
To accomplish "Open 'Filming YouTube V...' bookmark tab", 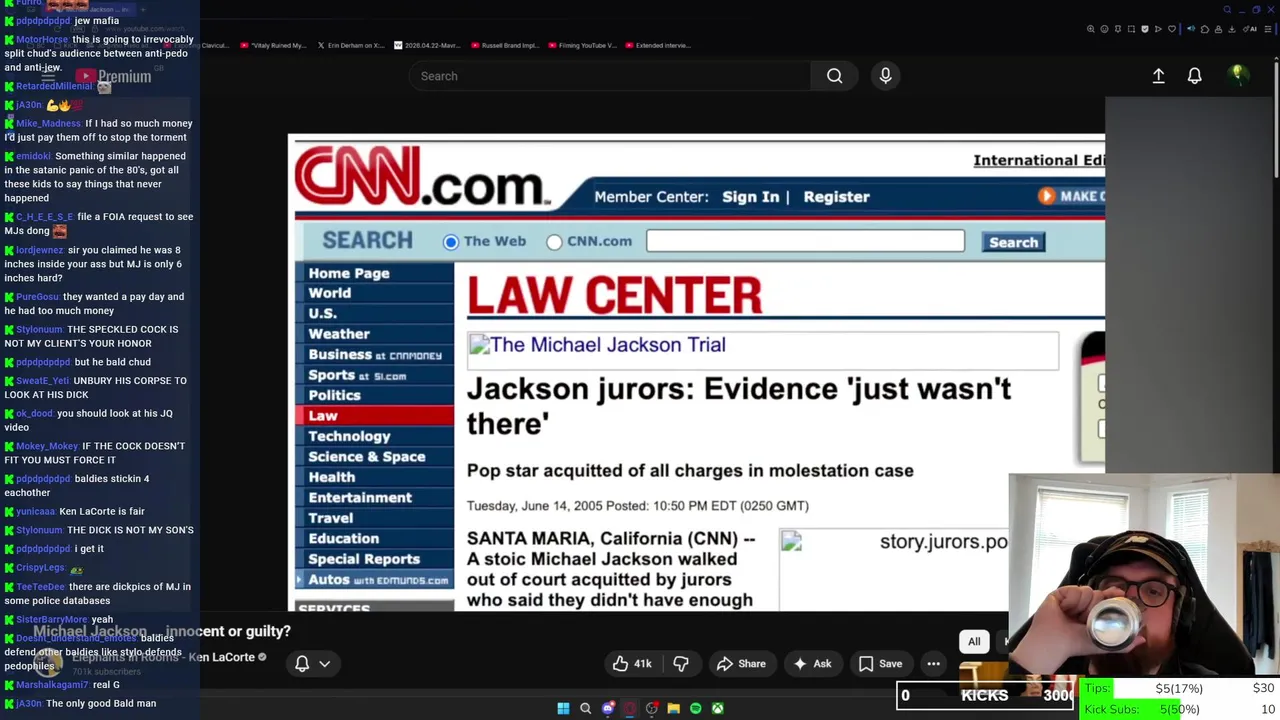I will click(x=580, y=45).
